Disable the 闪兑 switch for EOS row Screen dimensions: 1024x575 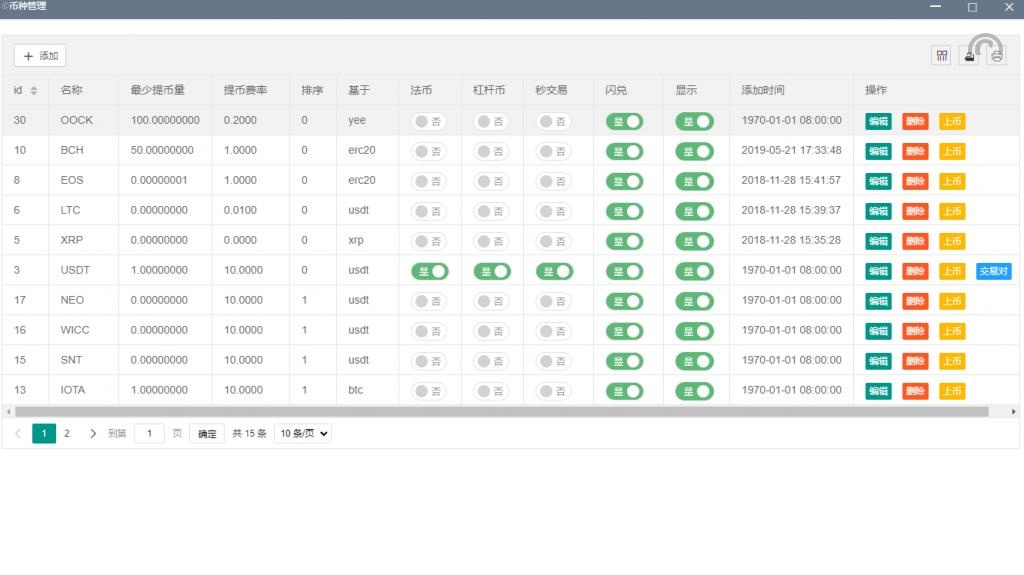click(x=624, y=181)
